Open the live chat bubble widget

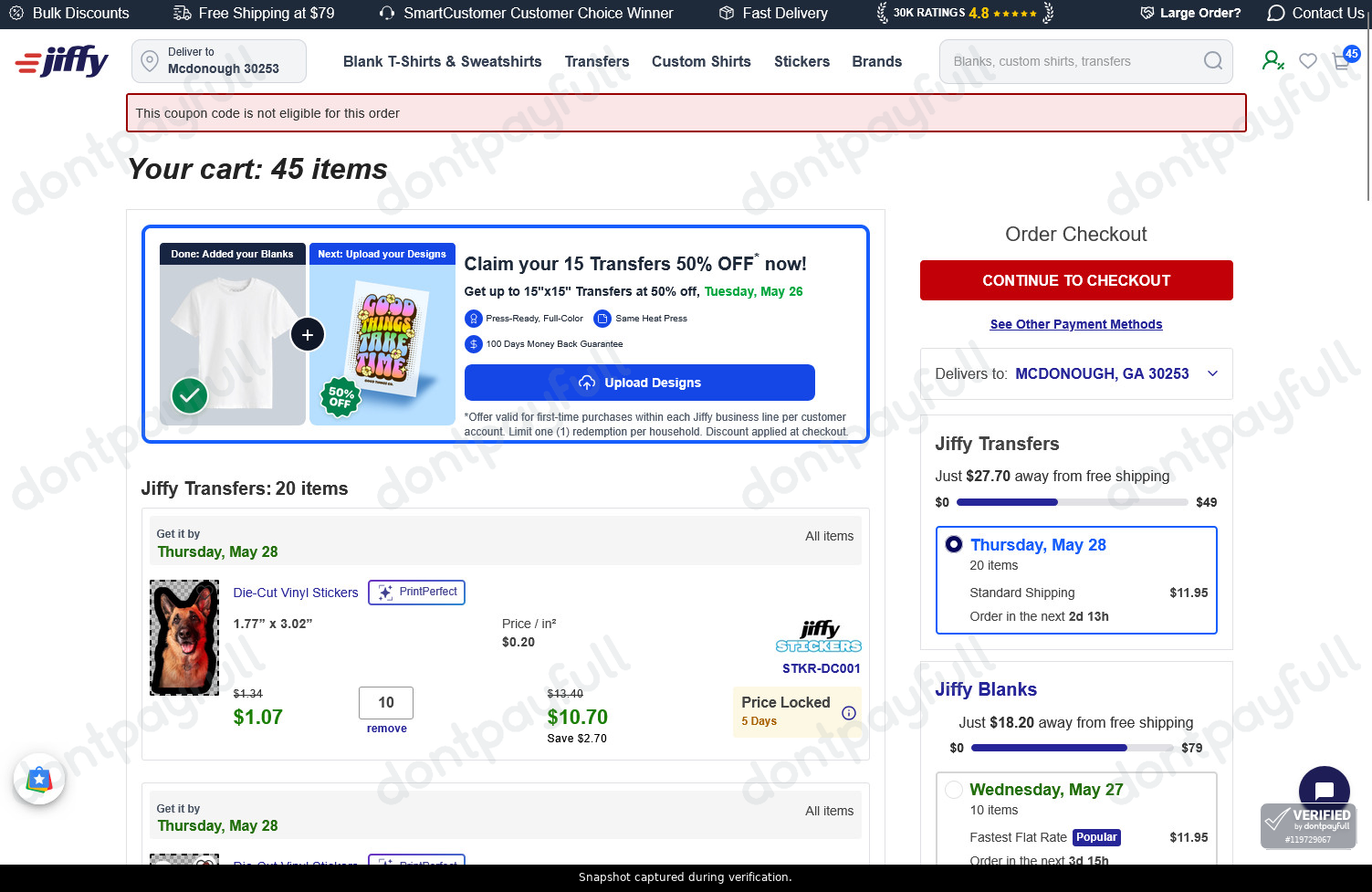coord(1324,791)
